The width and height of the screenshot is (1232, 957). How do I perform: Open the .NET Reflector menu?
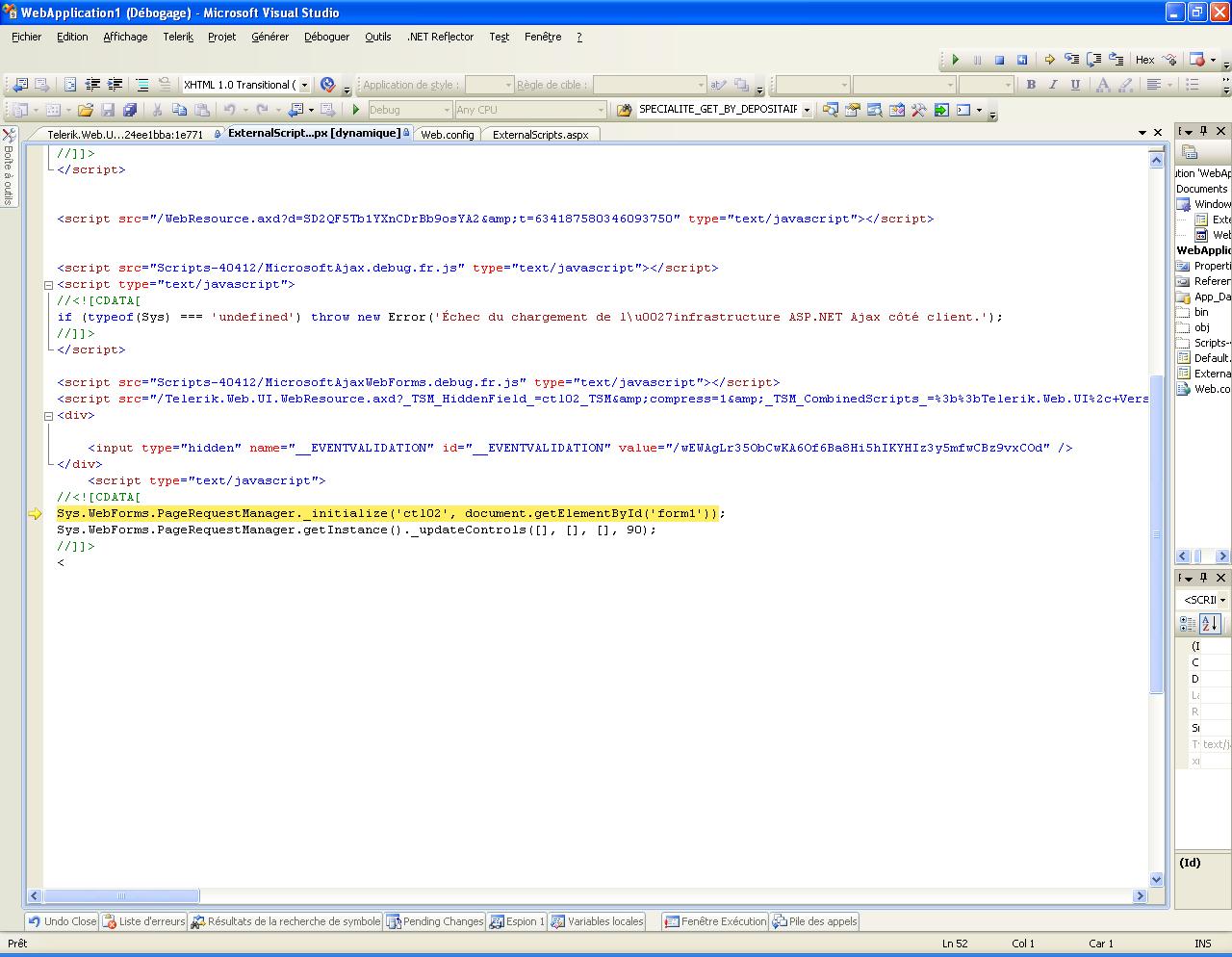point(440,37)
